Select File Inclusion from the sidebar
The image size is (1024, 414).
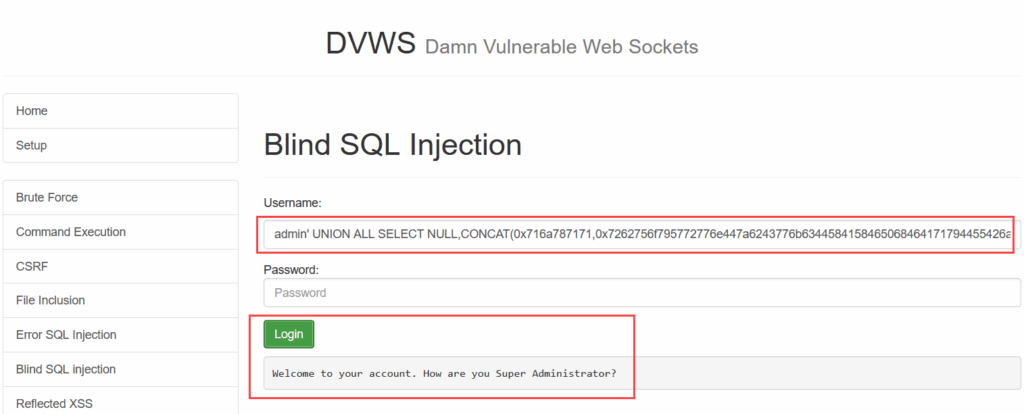click(121, 300)
